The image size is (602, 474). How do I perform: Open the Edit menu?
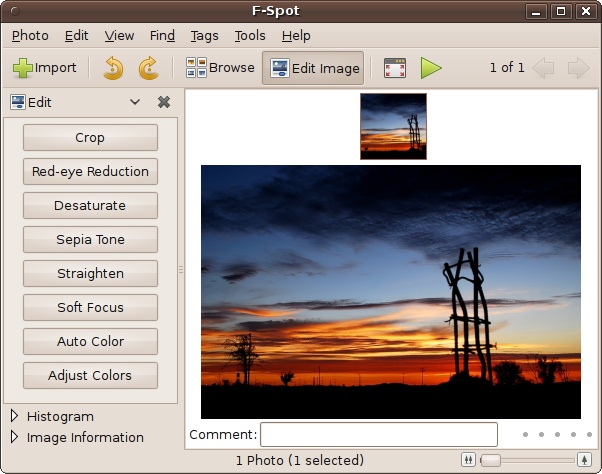76,36
